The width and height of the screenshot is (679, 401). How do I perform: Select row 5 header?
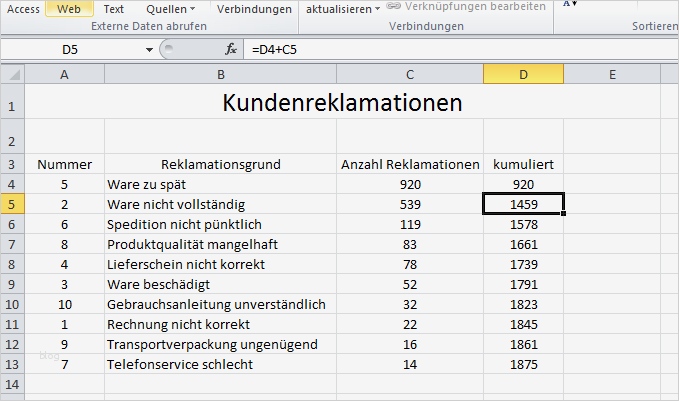coord(13,204)
